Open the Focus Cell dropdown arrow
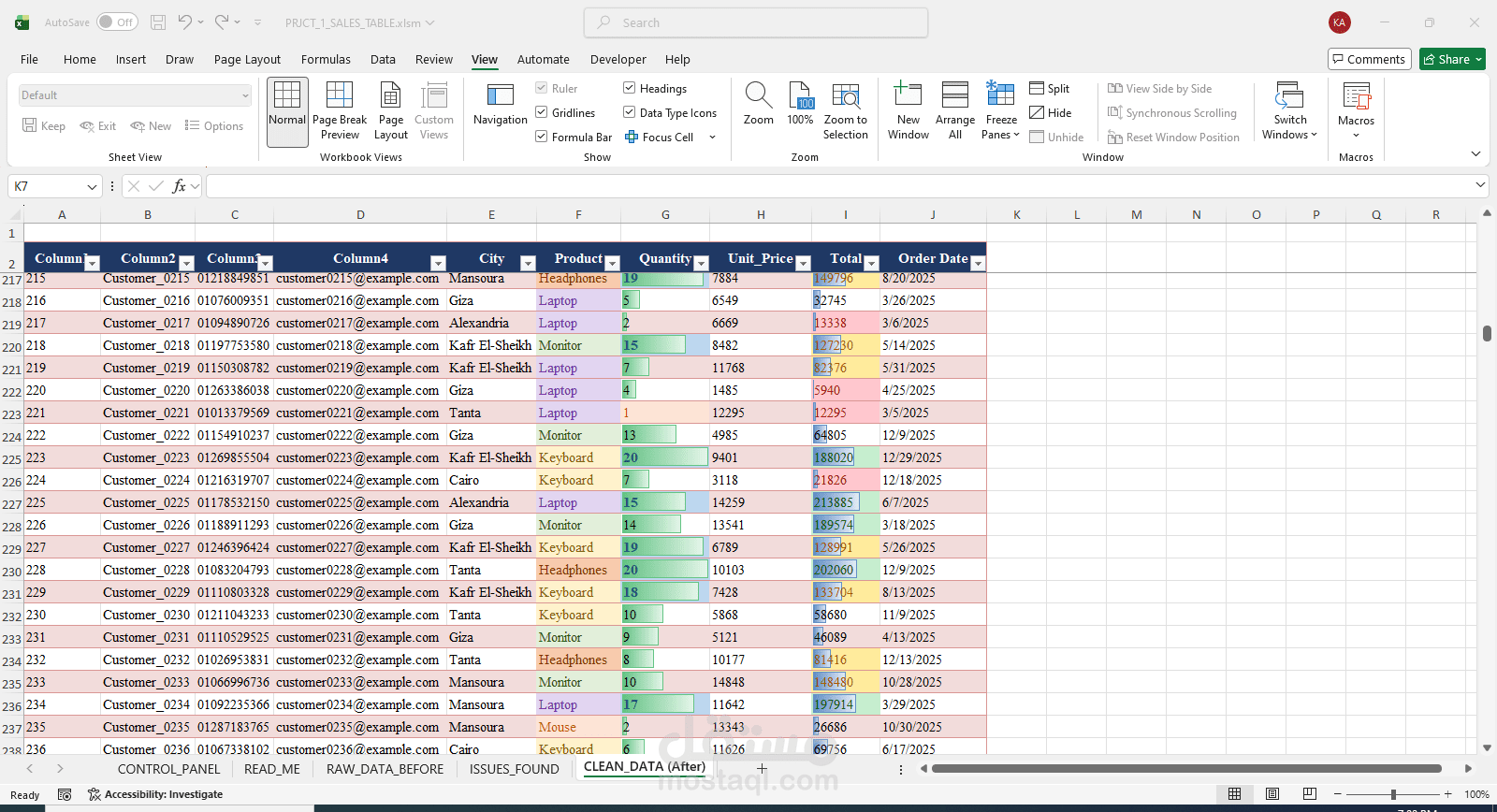The image size is (1497, 812). coord(713,138)
